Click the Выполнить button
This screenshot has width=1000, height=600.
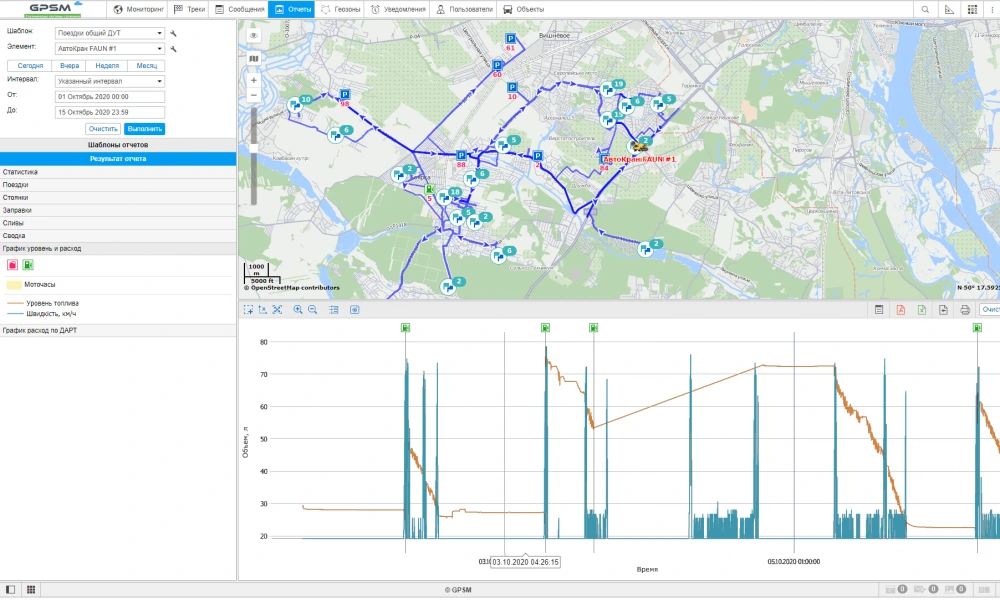(144, 129)
